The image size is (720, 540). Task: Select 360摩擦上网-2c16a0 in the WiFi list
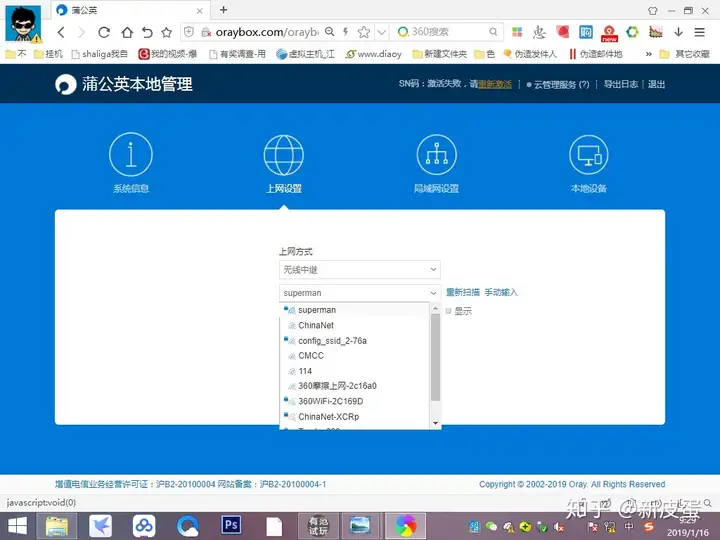point(354,386)
